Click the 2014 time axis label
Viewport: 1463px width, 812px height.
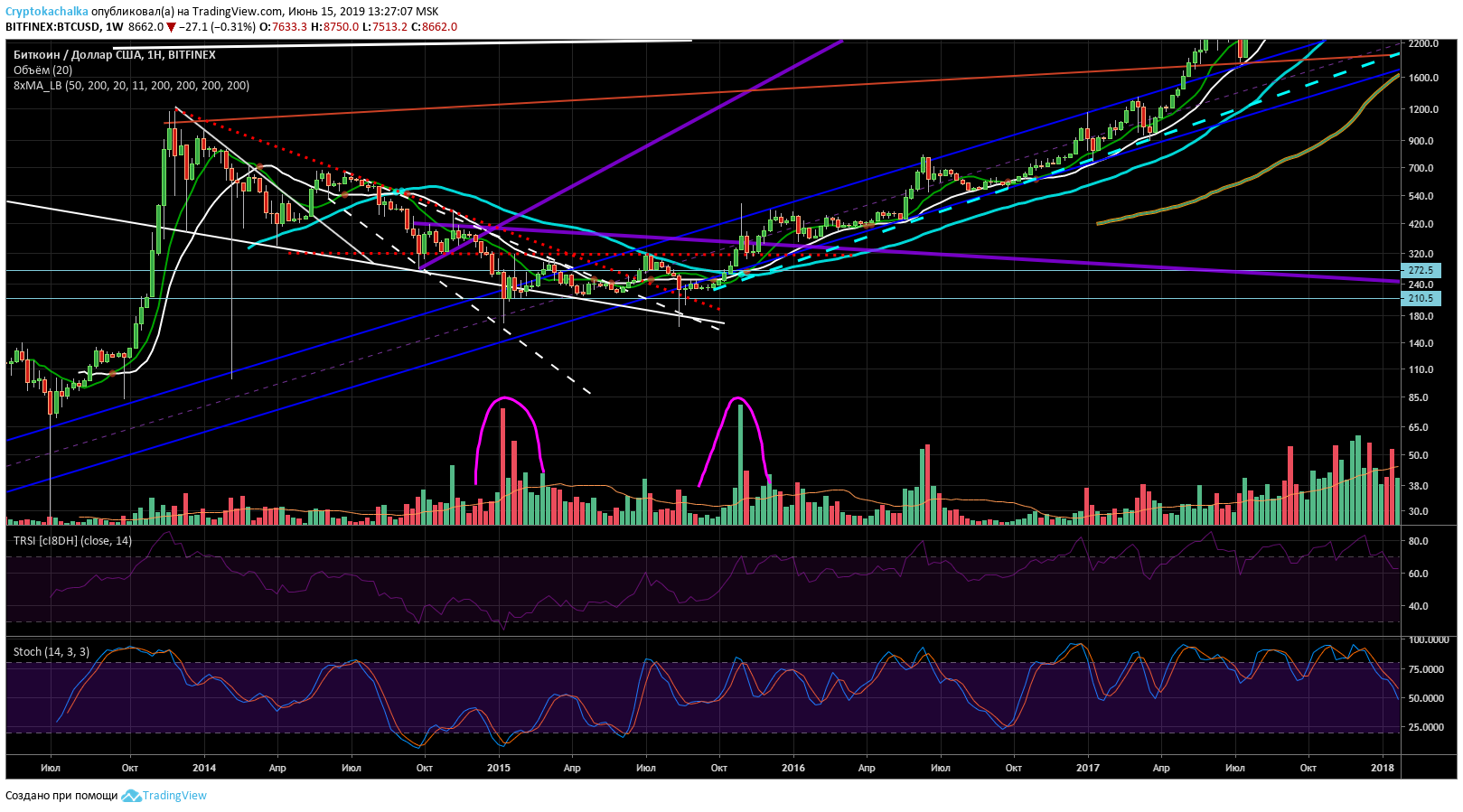tap(204, 768)
